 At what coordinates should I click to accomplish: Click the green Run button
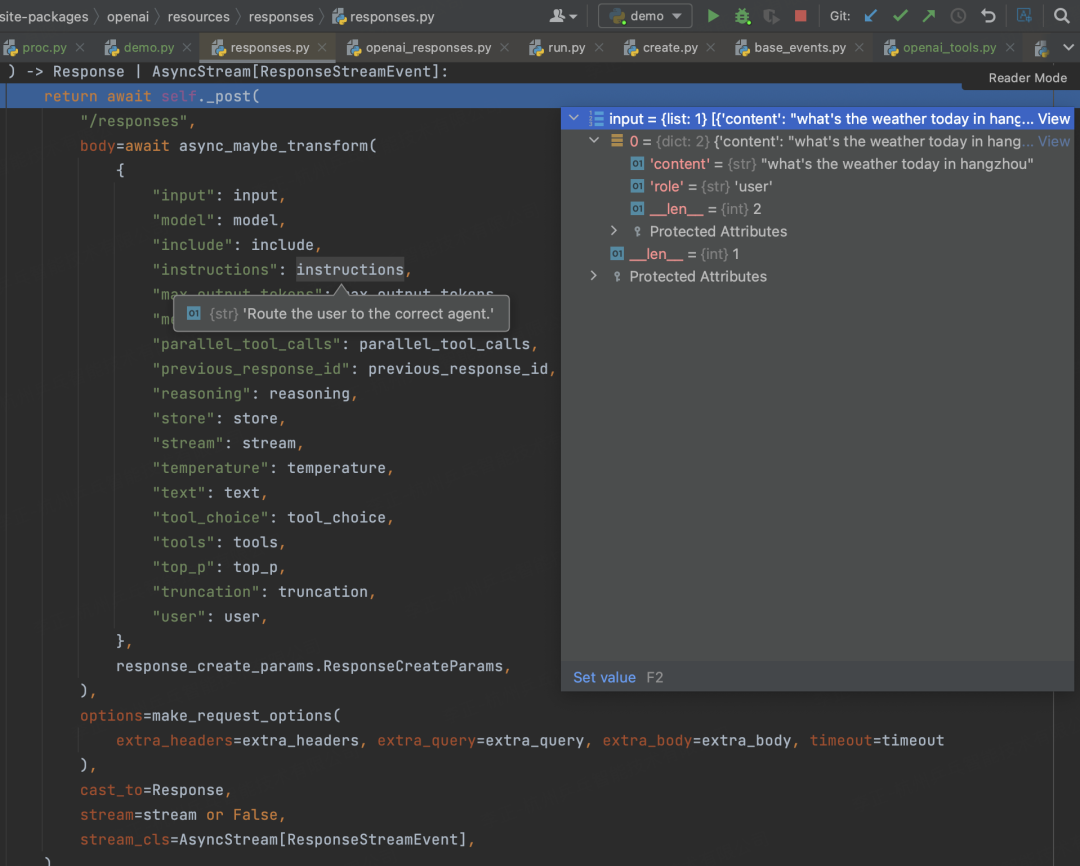(713, 16)
